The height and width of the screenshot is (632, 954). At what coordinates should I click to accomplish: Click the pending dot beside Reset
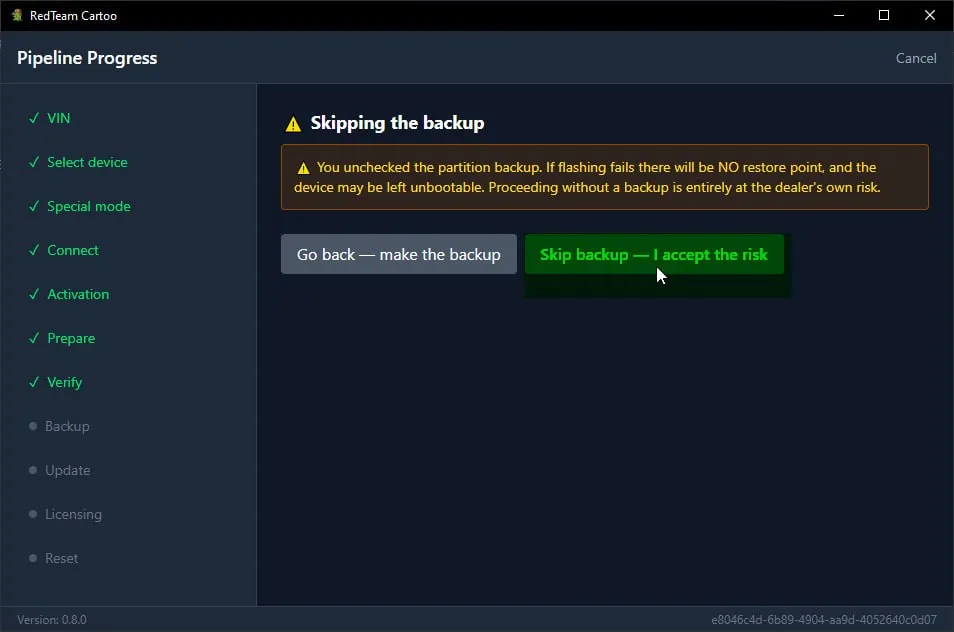point(33,558)
